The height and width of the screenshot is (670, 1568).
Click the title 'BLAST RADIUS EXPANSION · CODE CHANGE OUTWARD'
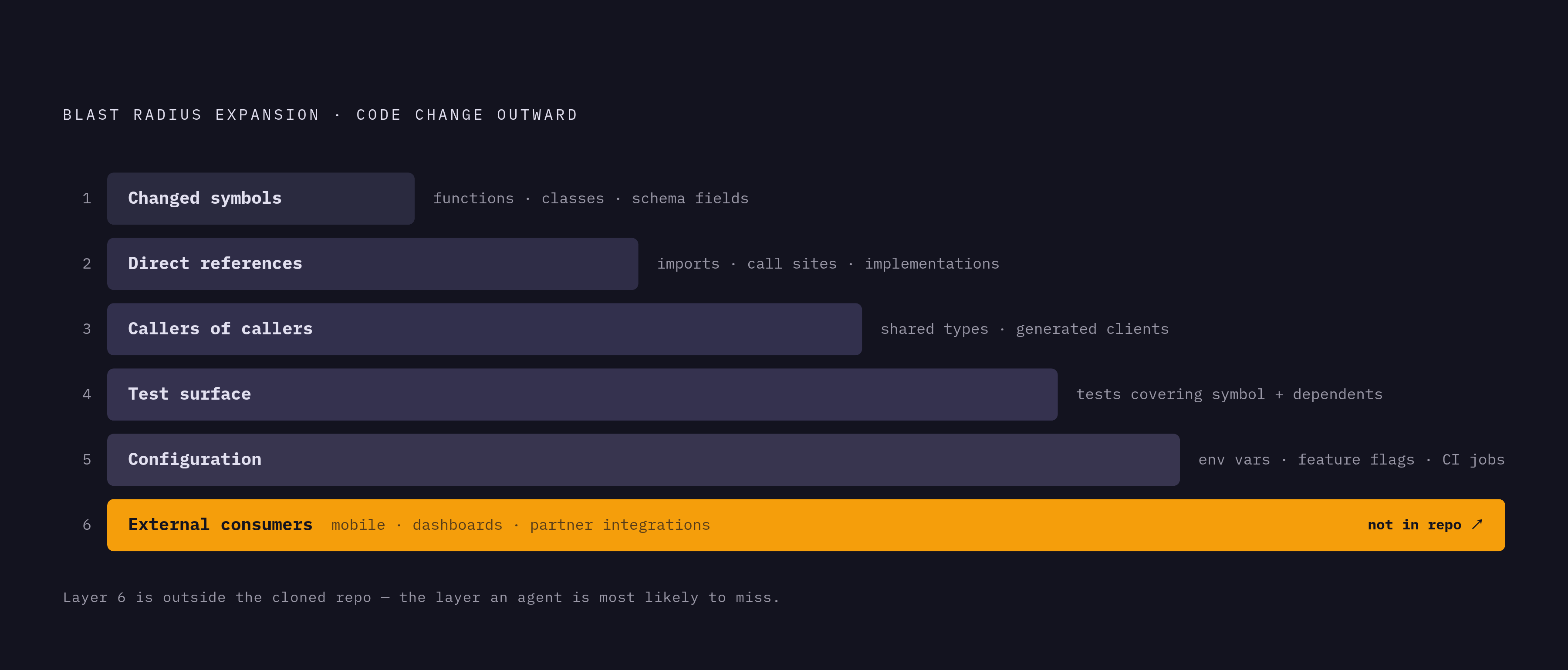click(x=320, y=115)
